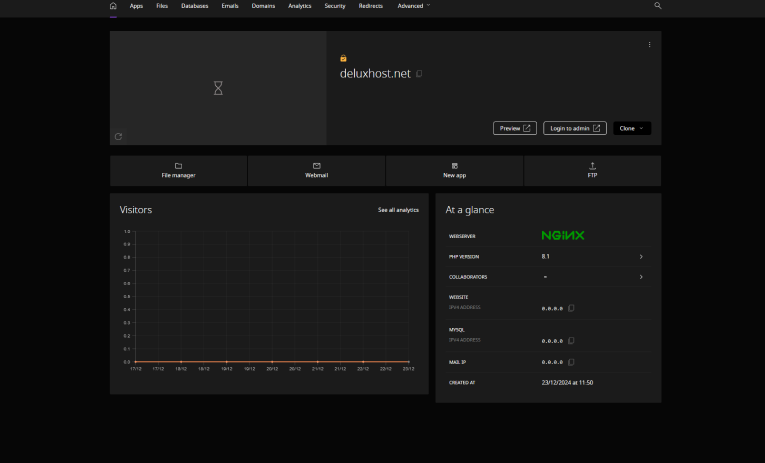Screen dimensions: 765x463
Task: Click the Login to admin button
Action: tap(575, 128)
